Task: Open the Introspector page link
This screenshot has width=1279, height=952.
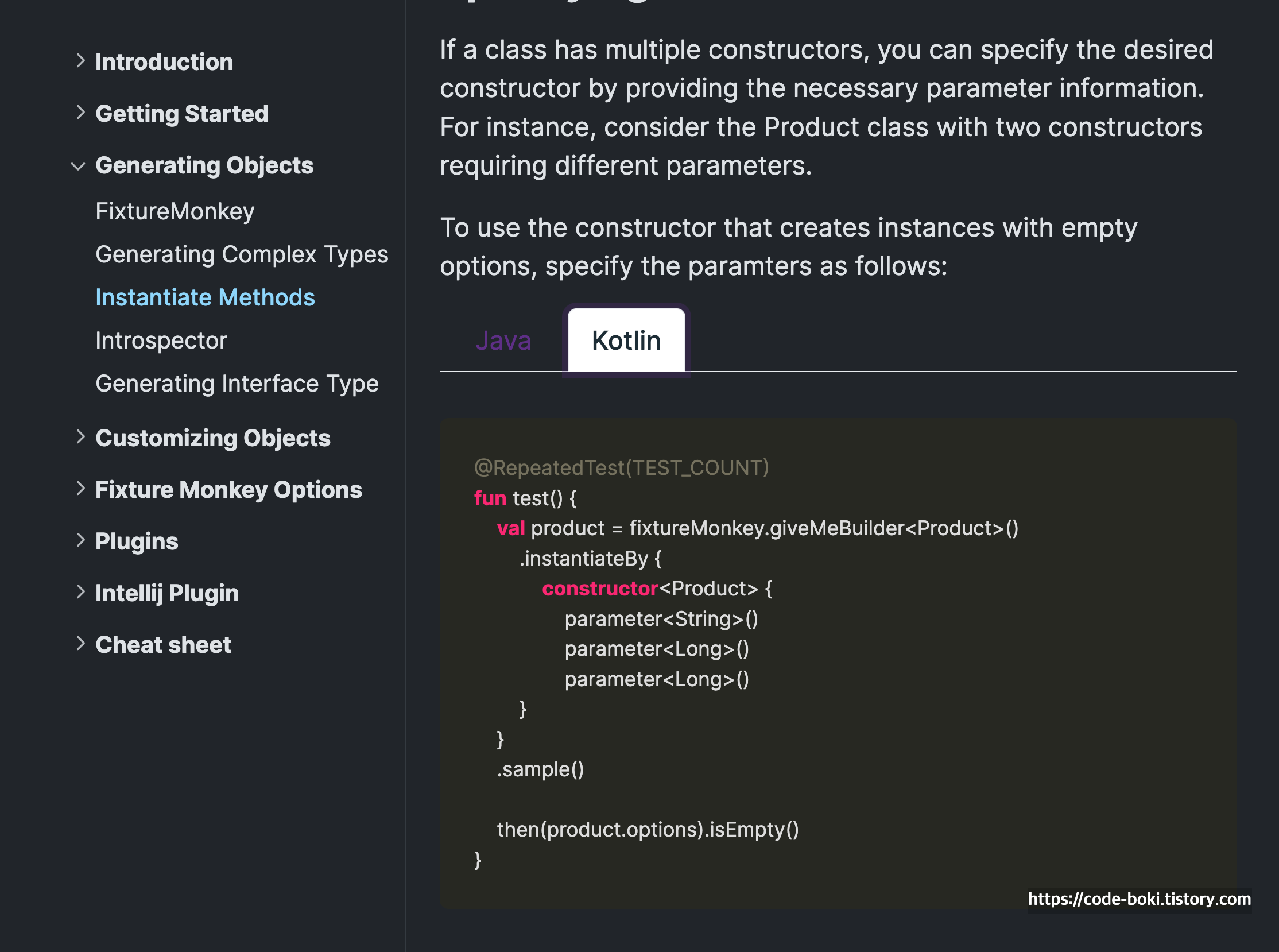Action: [161, 340]
